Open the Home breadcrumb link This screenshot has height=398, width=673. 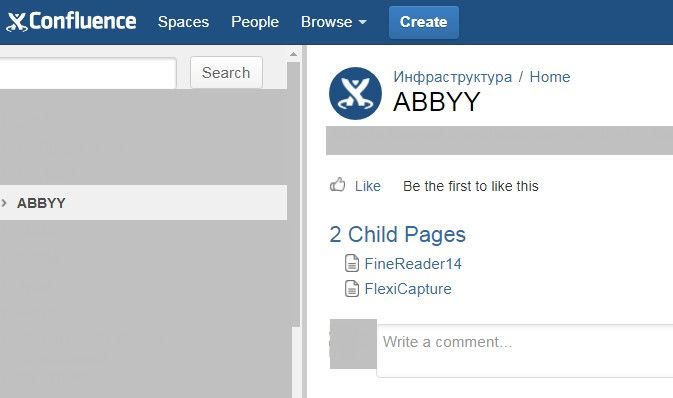click(550, 77)
